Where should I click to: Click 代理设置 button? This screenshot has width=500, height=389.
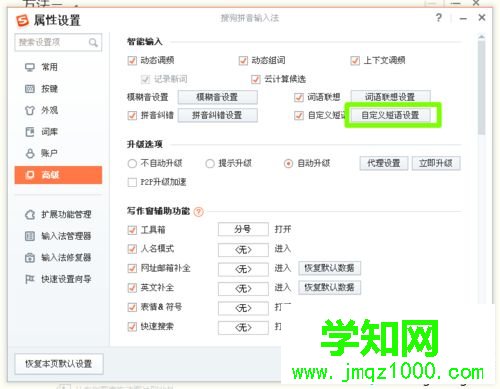[384, 163]
